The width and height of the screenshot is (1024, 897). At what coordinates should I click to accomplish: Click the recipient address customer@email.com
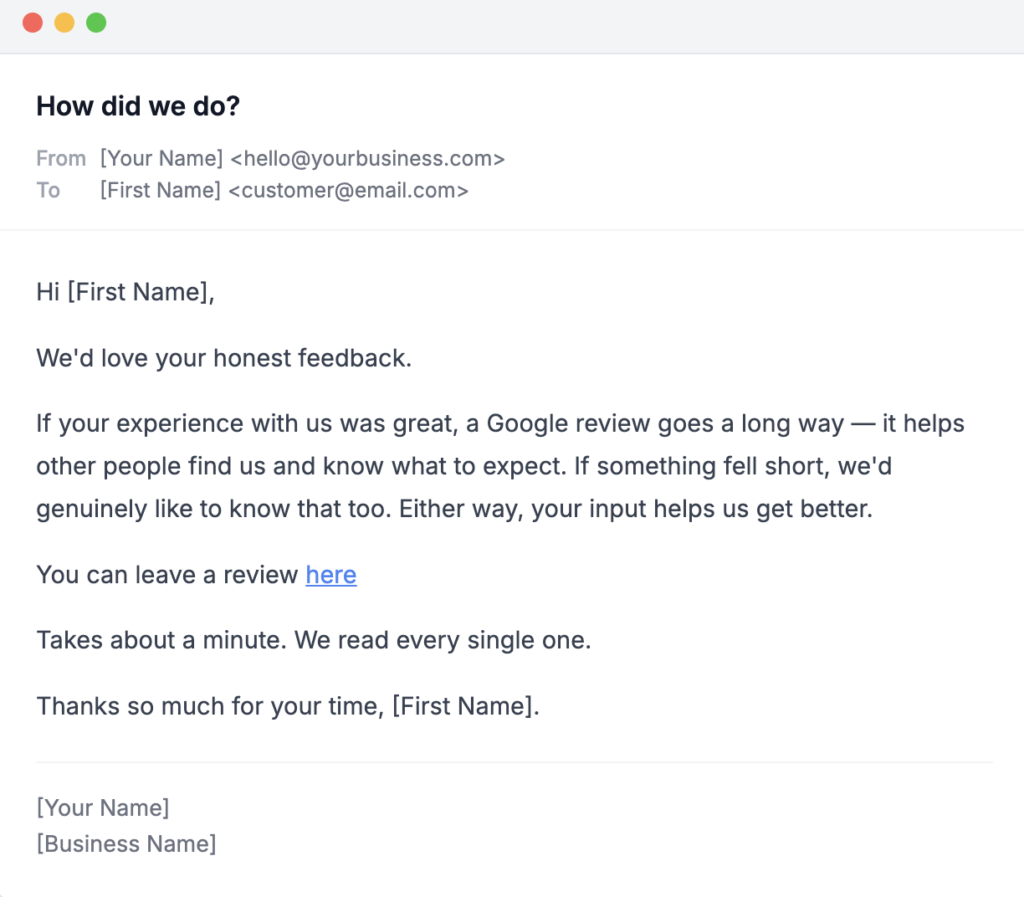pyautogui.click(x=349, y=191)
